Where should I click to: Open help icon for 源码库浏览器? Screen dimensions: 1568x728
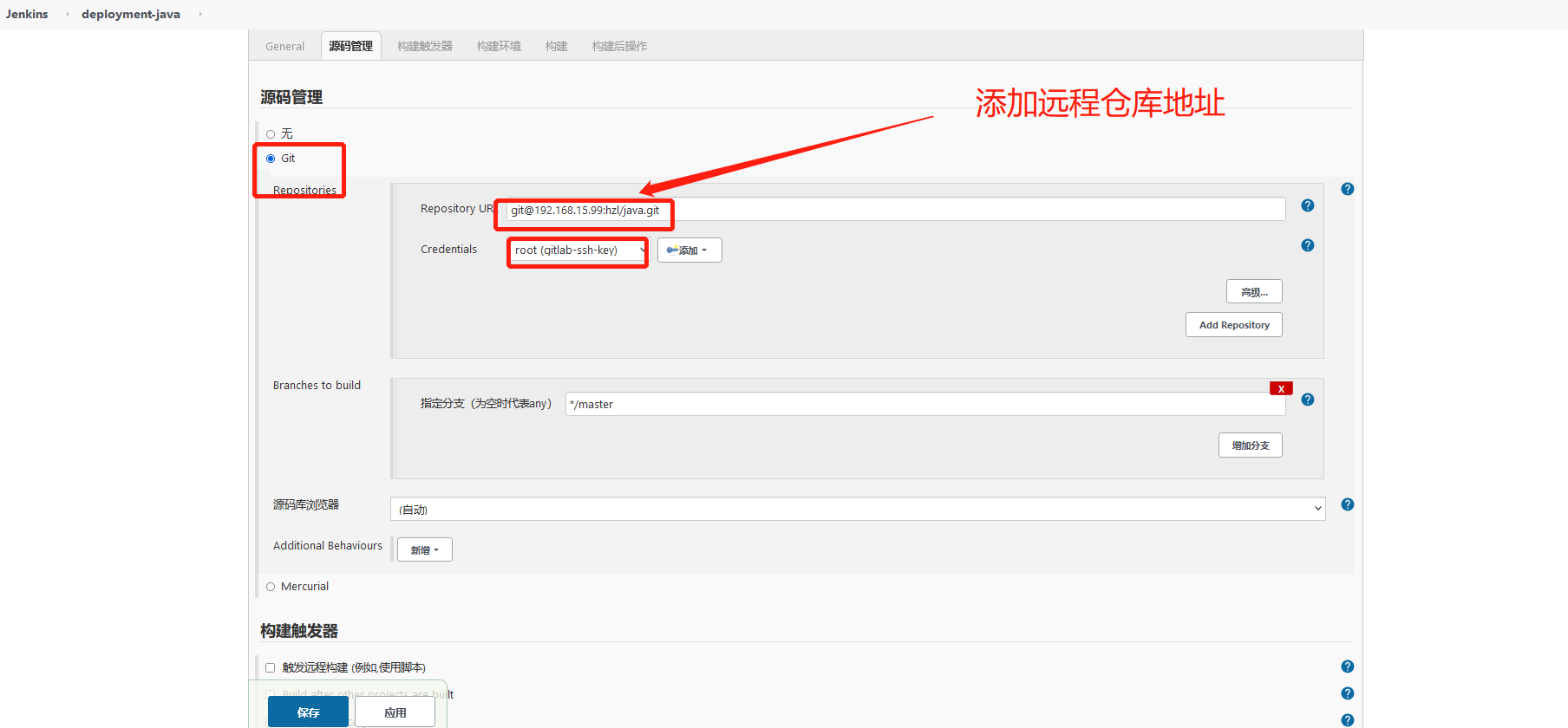pyautogui.click(x=1347, y=504)
